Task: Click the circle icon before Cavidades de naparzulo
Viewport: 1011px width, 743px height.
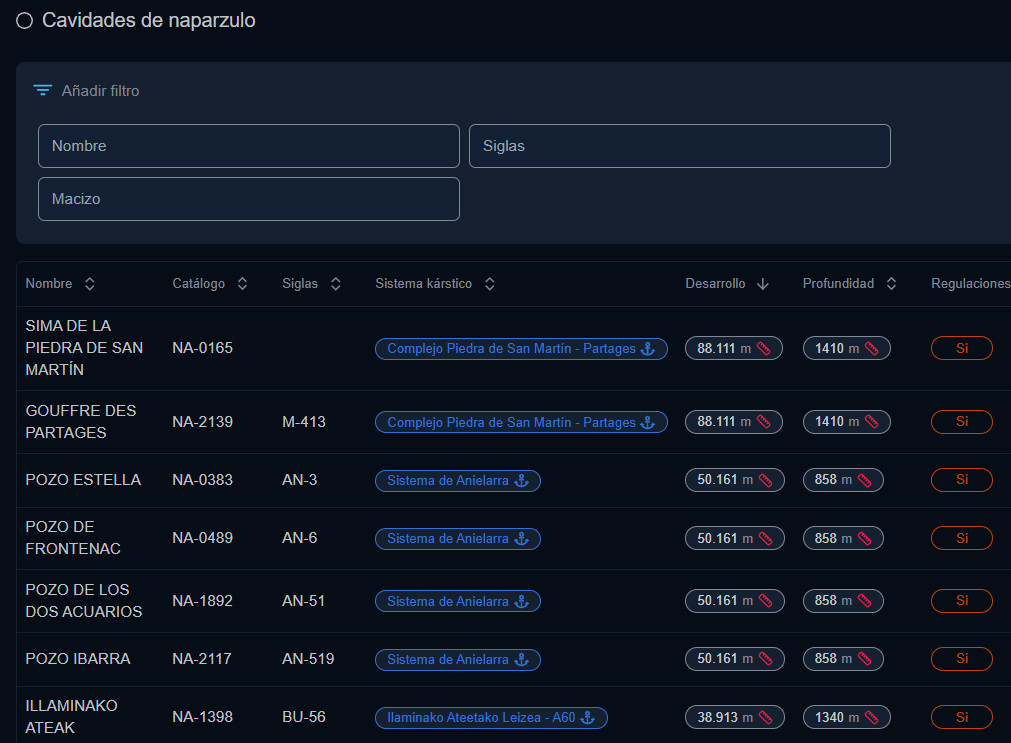Action: pyautogui.click(x=25, y=21)
